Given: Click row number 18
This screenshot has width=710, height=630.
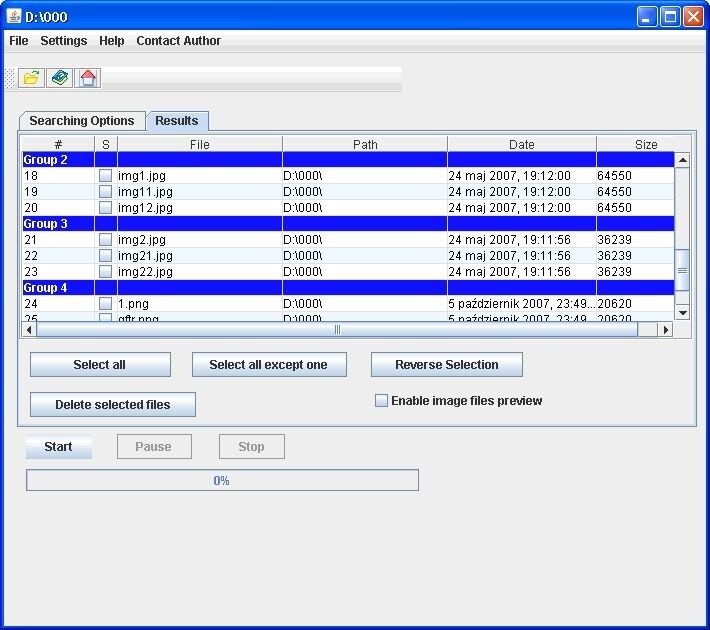Looking at the screenshot, I should pyautogui.click(x=31, y=176).
